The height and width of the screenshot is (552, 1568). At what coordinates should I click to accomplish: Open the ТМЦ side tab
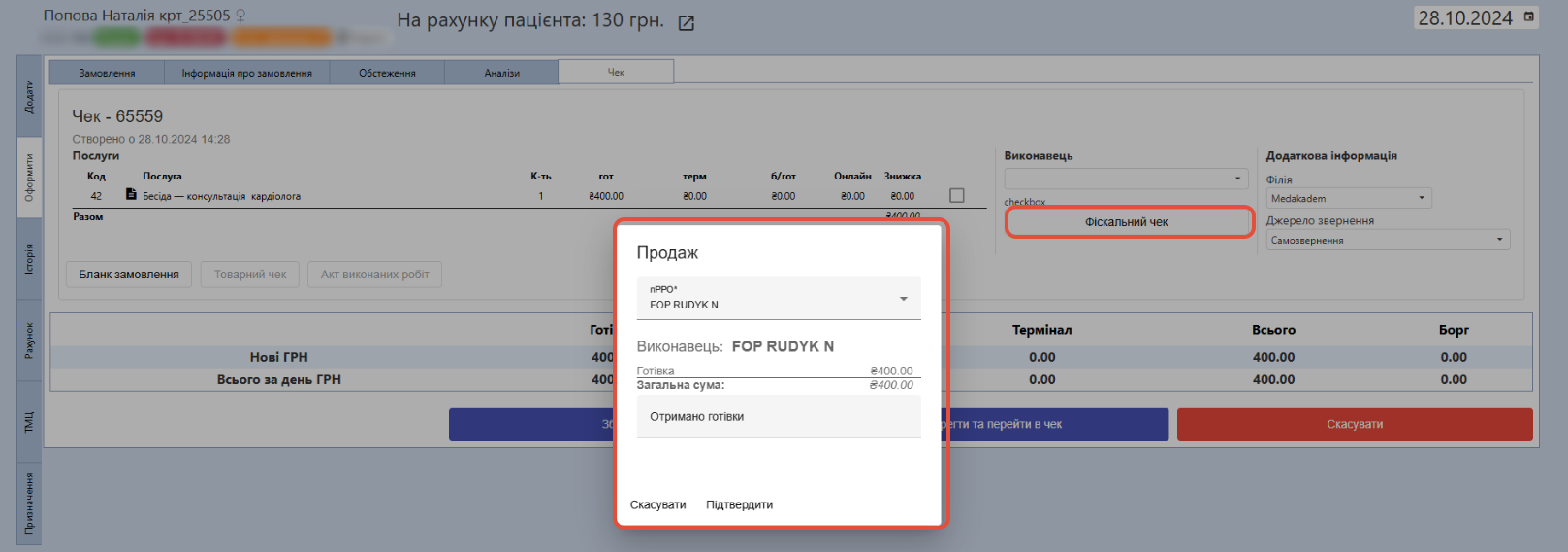29,422
